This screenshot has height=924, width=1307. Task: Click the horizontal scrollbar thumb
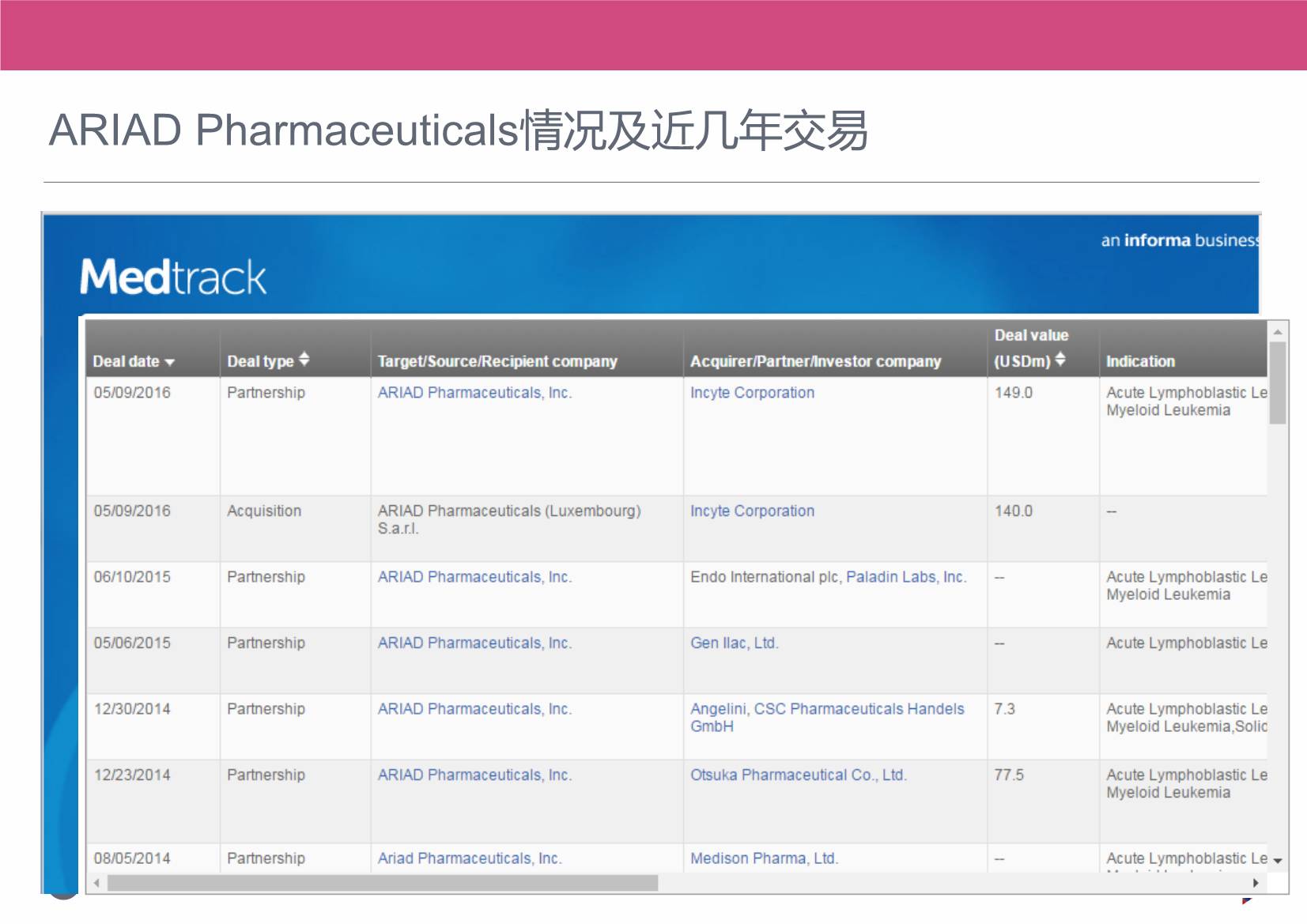[x=383, y=883]
